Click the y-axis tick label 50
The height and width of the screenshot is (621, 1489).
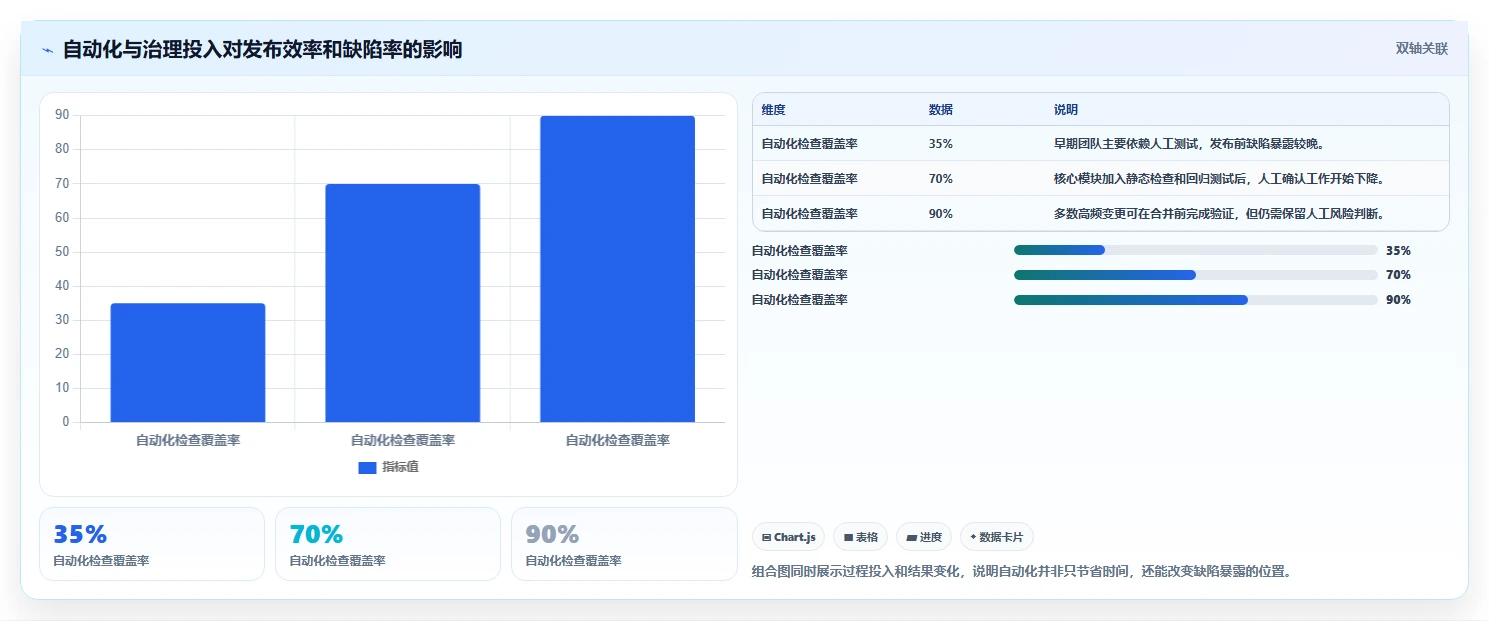click(x=62, y=252)
